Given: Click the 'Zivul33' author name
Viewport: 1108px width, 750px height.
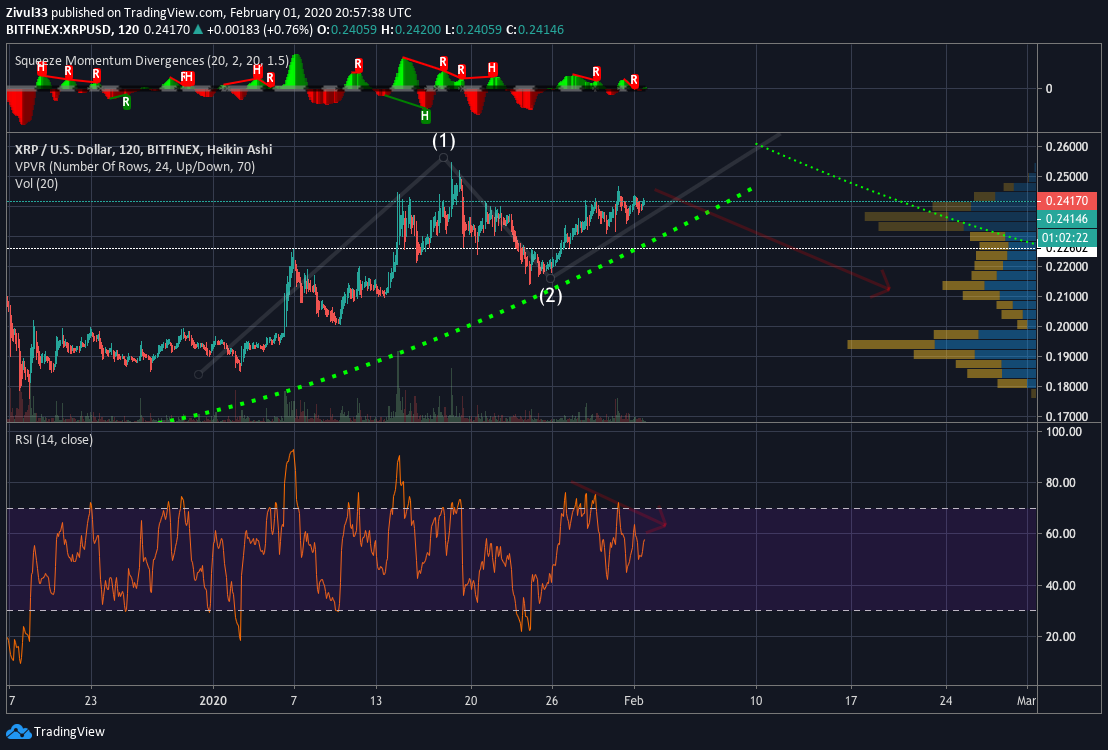Looking at the screenshot, I should pos(27,13).
